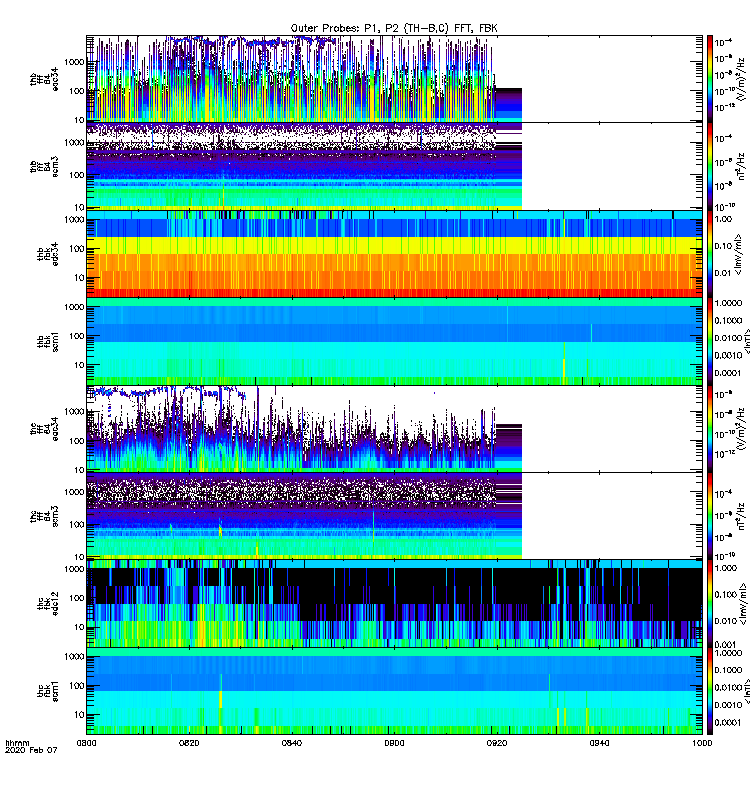Select the thc fbk scm1 panel label

pyautogui.click(x=47, y=691)
